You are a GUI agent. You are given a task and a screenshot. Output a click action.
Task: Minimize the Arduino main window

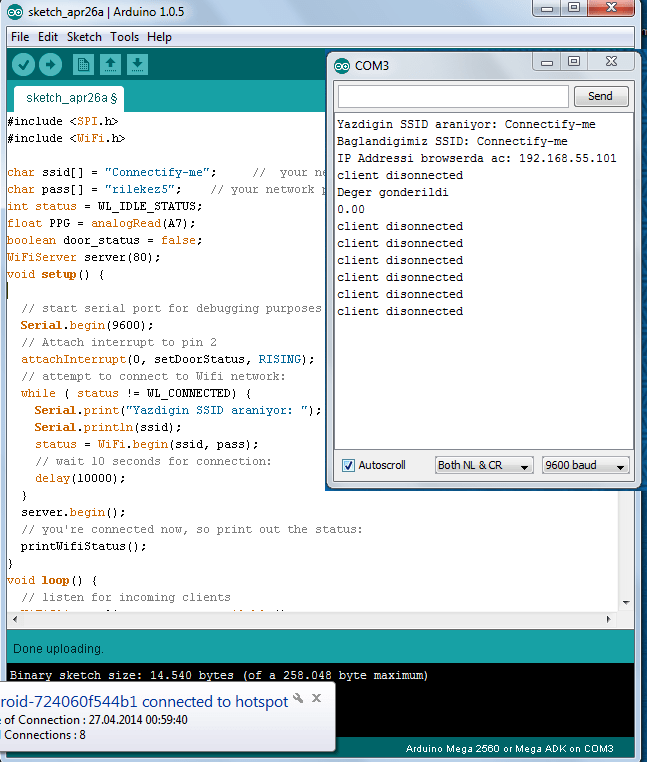click(547, 8)
